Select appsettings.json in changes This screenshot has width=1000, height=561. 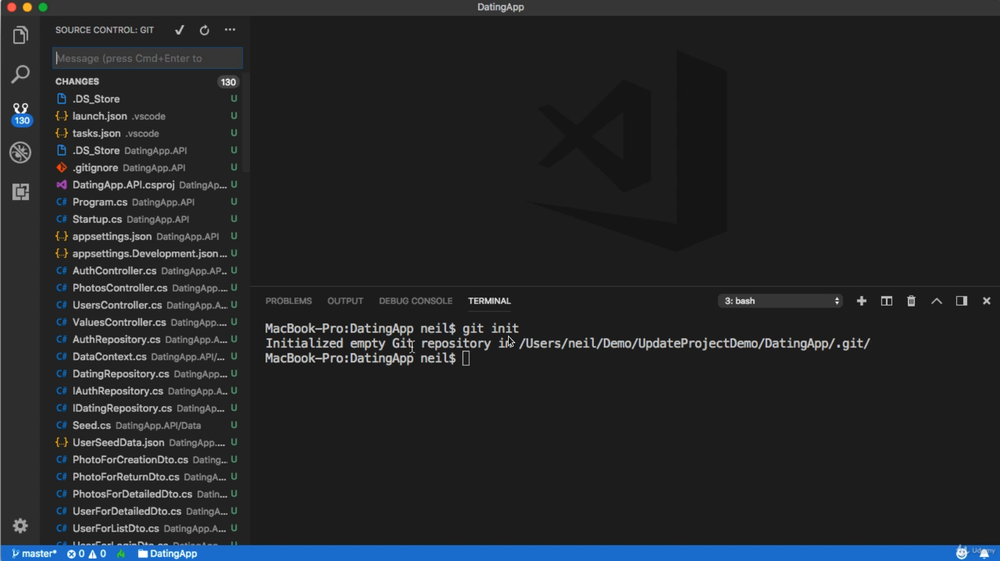point(146,237)
